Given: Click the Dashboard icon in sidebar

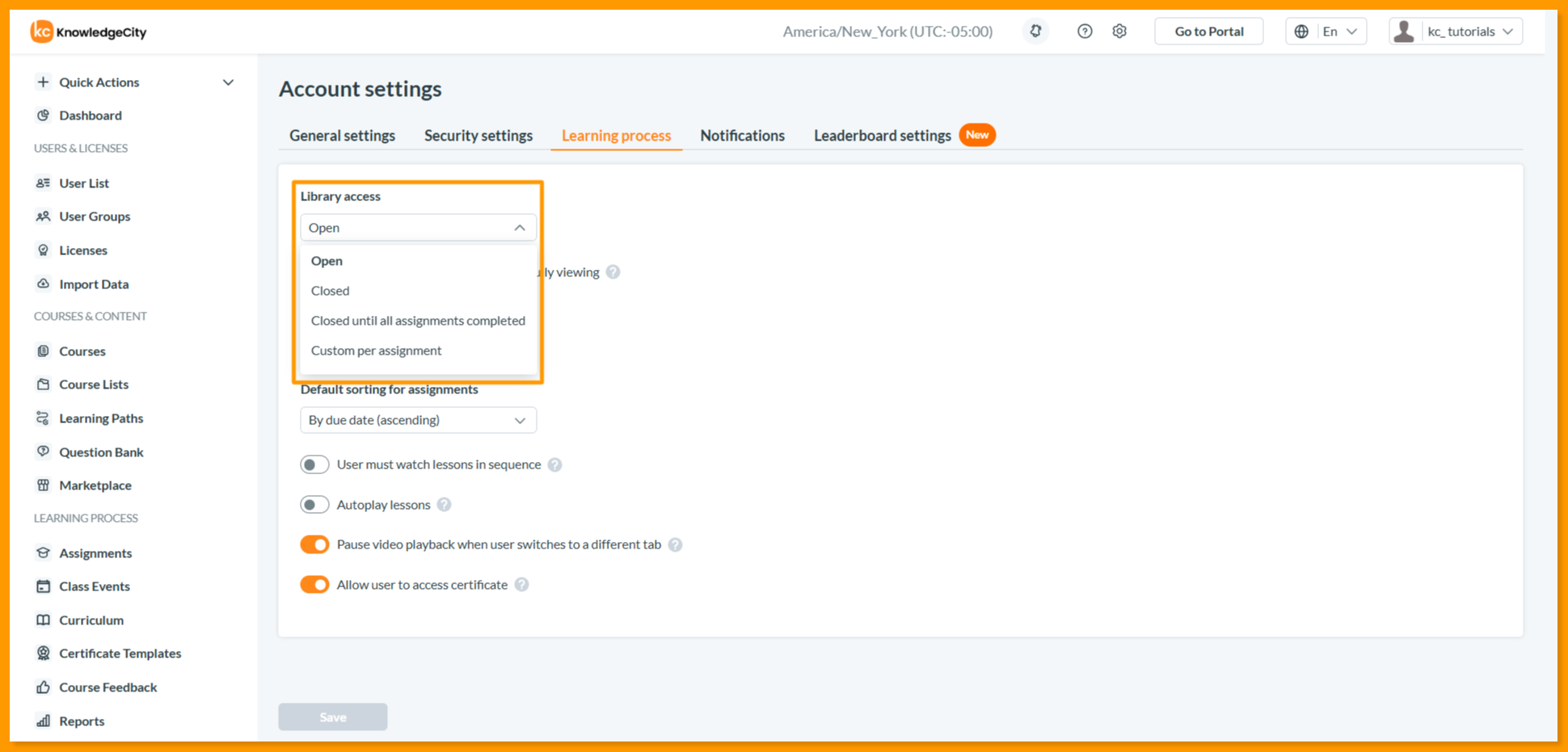Looking at the screenshot, I should 44,116.
